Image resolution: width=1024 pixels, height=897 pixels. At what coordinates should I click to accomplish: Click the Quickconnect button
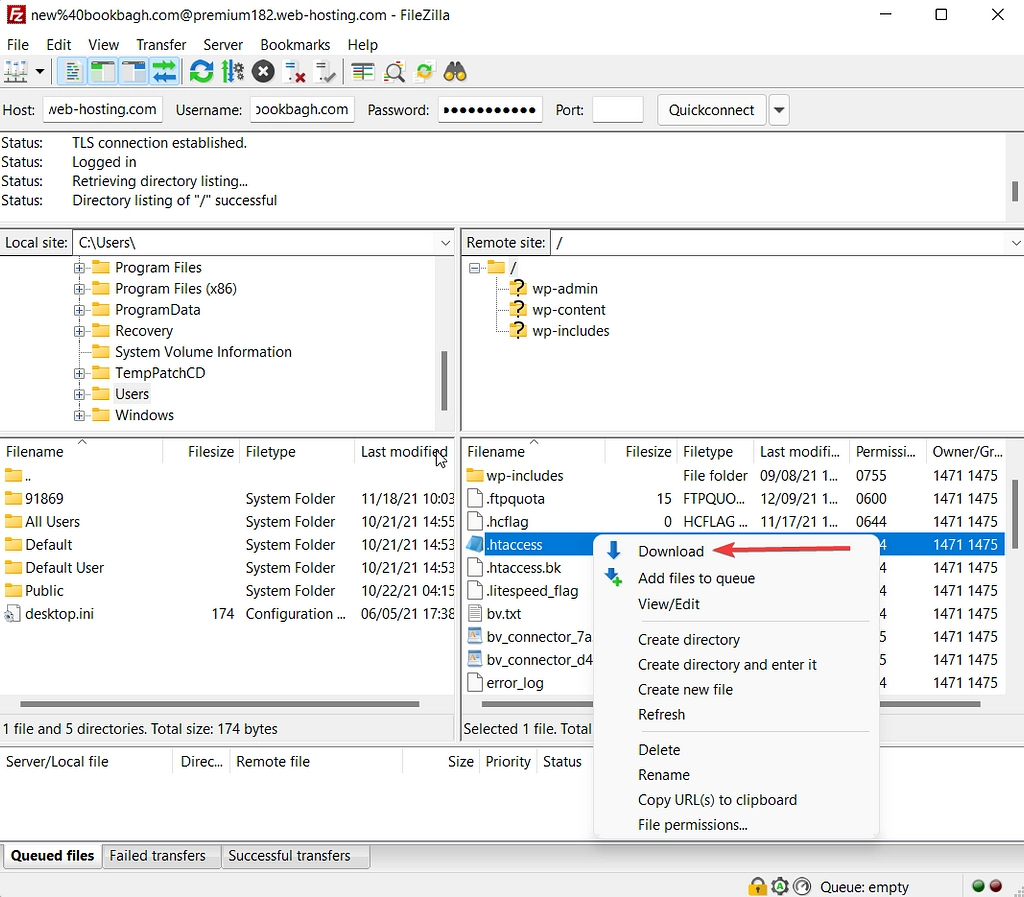[x=711, y=110]
